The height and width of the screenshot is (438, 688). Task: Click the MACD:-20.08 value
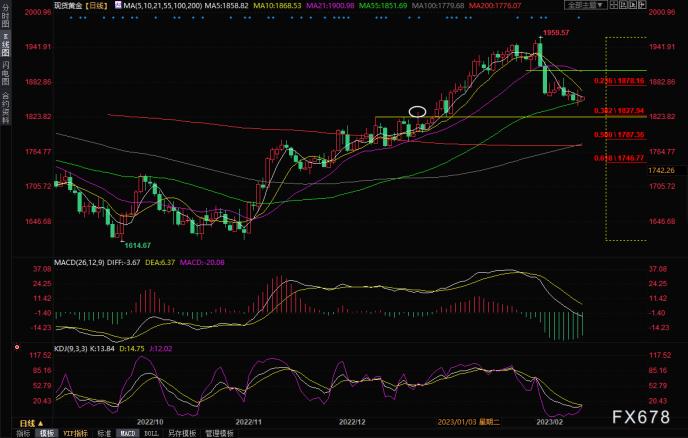(202, 262)
